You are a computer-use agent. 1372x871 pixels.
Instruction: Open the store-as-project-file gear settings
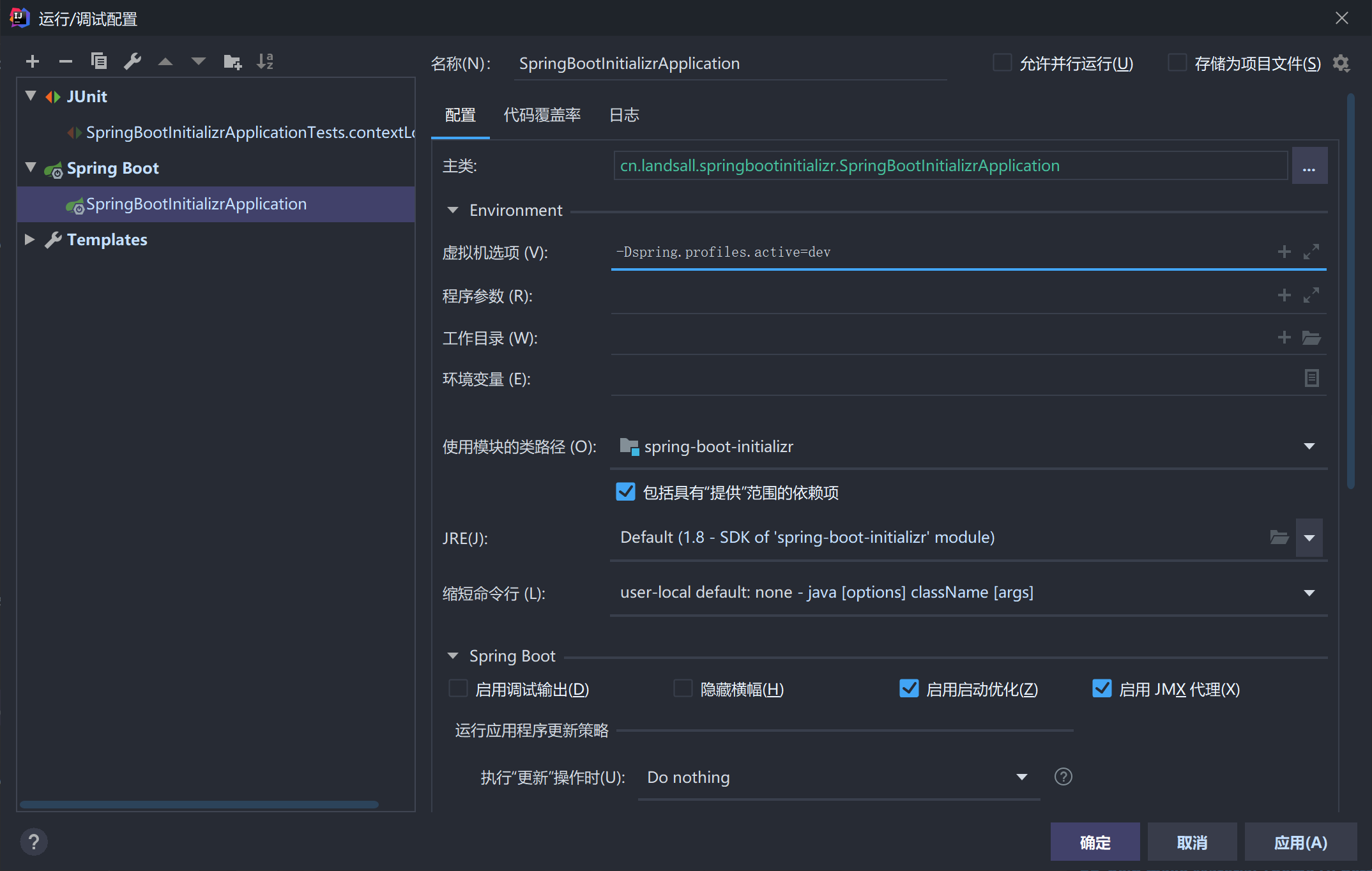coord(1341,63)
